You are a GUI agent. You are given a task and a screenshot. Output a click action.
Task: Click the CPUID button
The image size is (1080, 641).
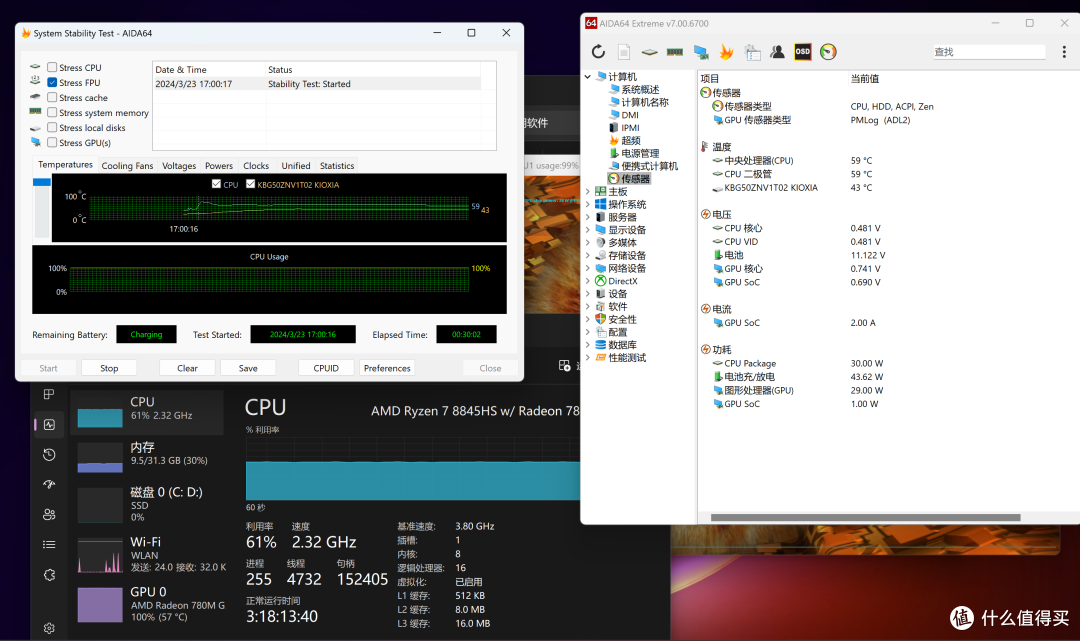pyautogui.click(x=326, y=368)
